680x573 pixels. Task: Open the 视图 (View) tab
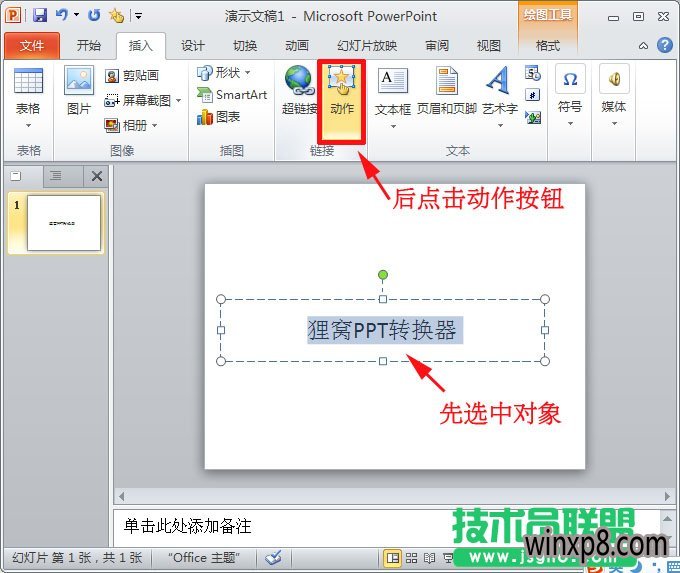pyautogui.click(x=489, y=46)
